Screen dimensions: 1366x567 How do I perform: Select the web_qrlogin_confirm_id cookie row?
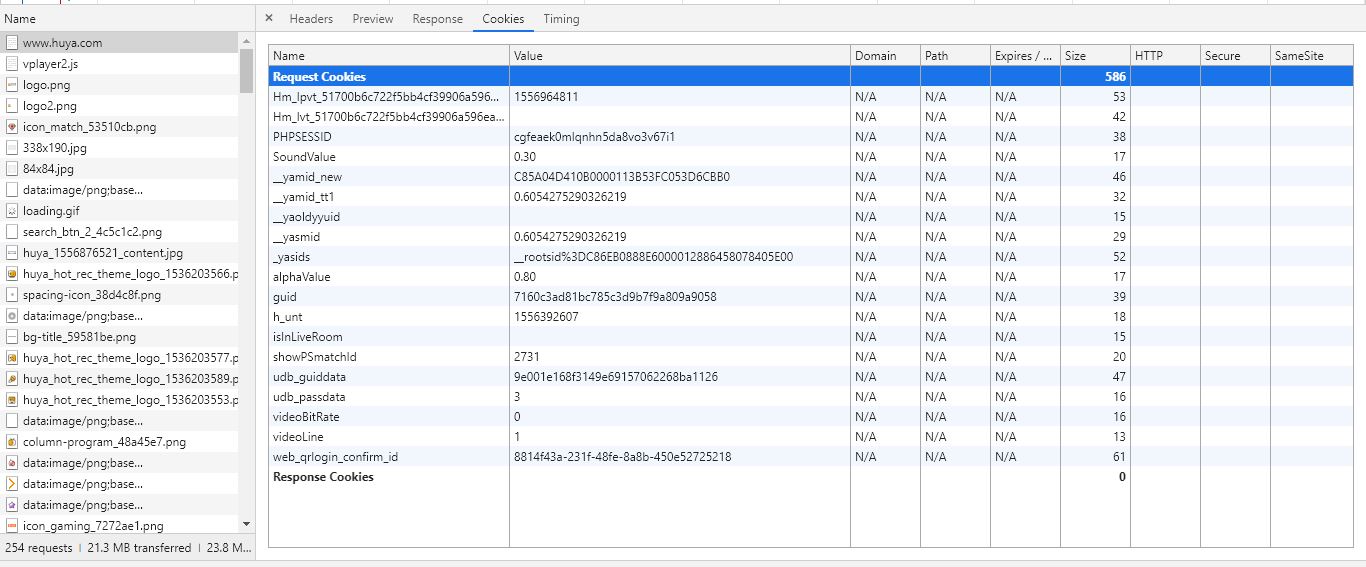coord(811,457)
